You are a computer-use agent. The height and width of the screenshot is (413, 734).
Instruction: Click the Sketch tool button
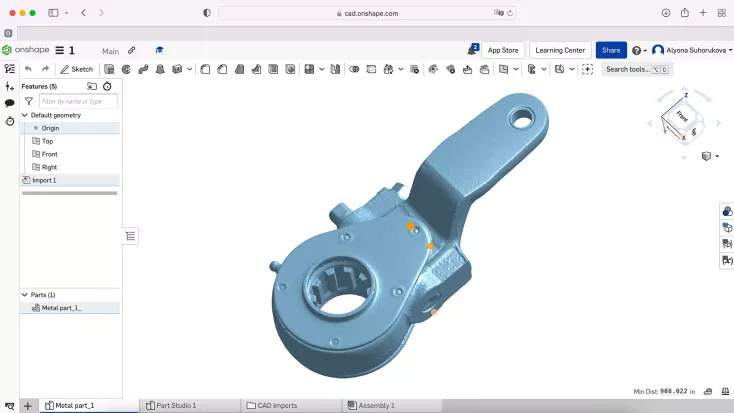(x=76, y=69)
